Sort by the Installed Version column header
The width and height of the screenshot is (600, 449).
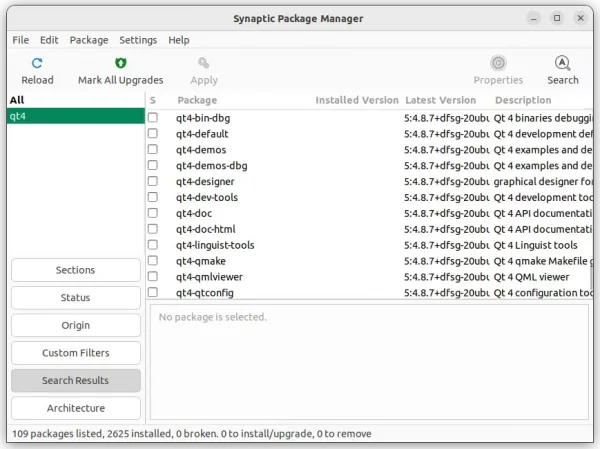[357, 100]
